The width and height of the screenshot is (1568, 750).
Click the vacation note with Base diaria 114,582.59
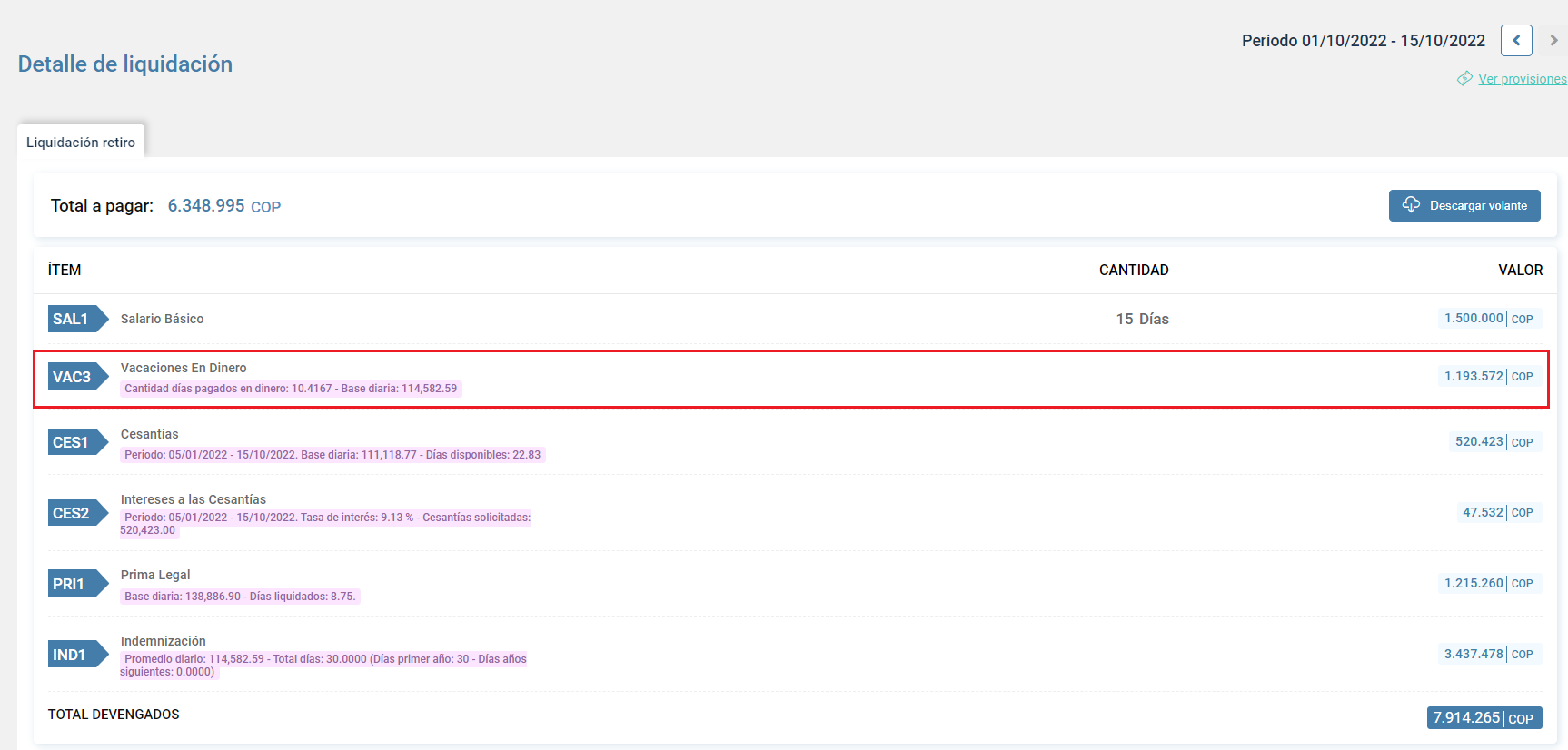click(291, 389)
